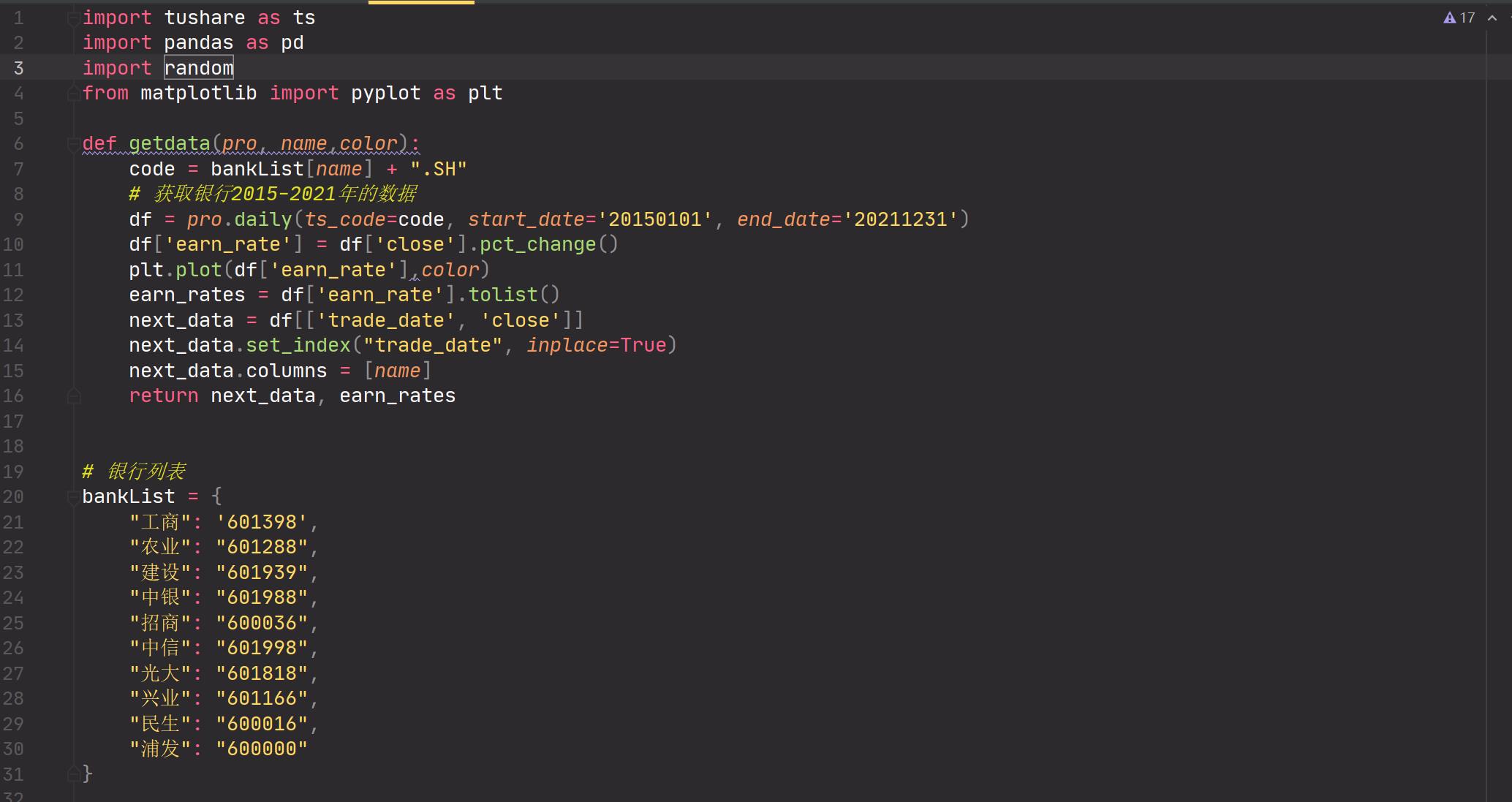
Task: Click the highlighted 'random' module name
Action: pyautogui.click(x=199, y=68)
